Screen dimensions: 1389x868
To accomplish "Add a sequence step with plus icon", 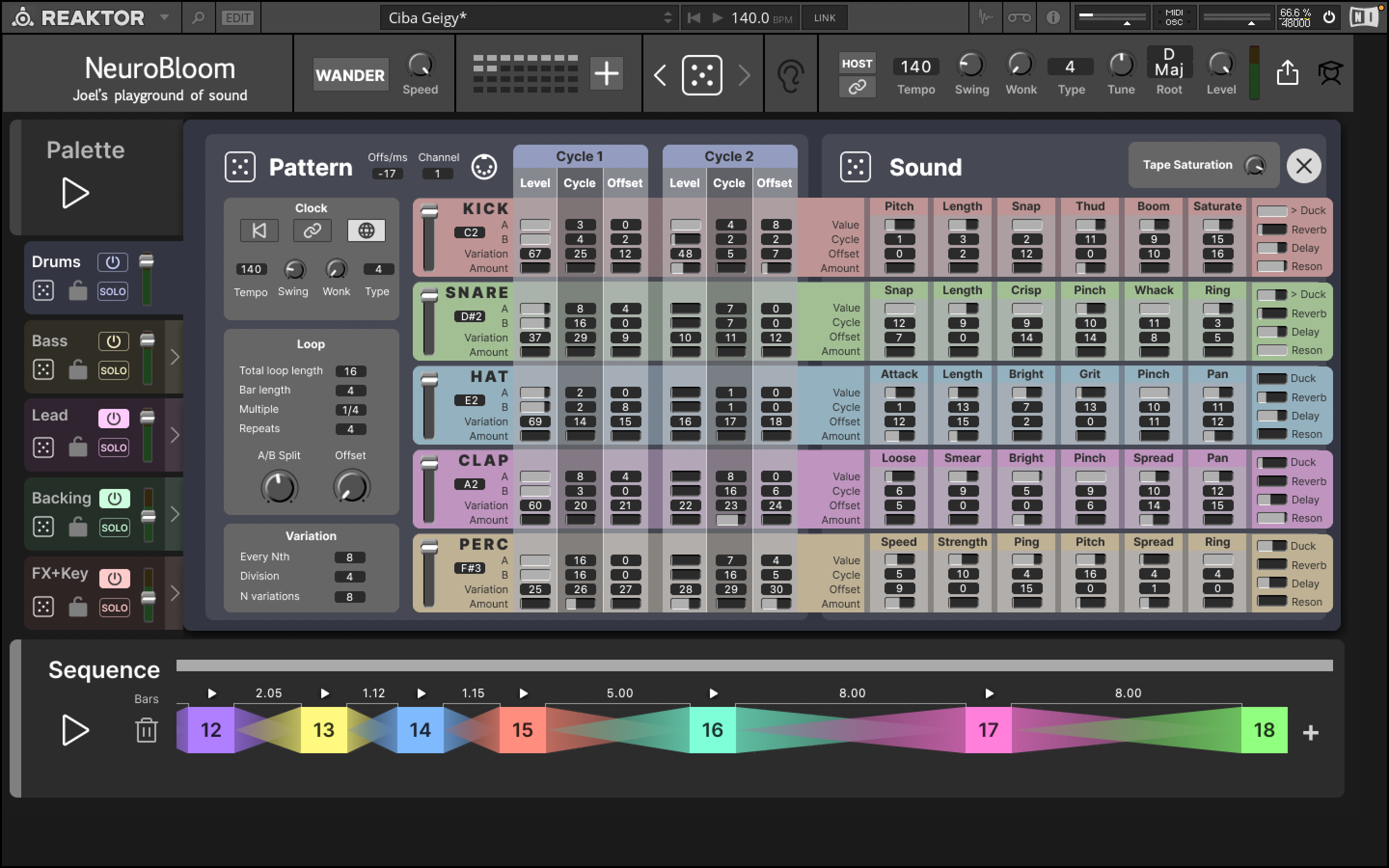I will [x=1310, y=732].
